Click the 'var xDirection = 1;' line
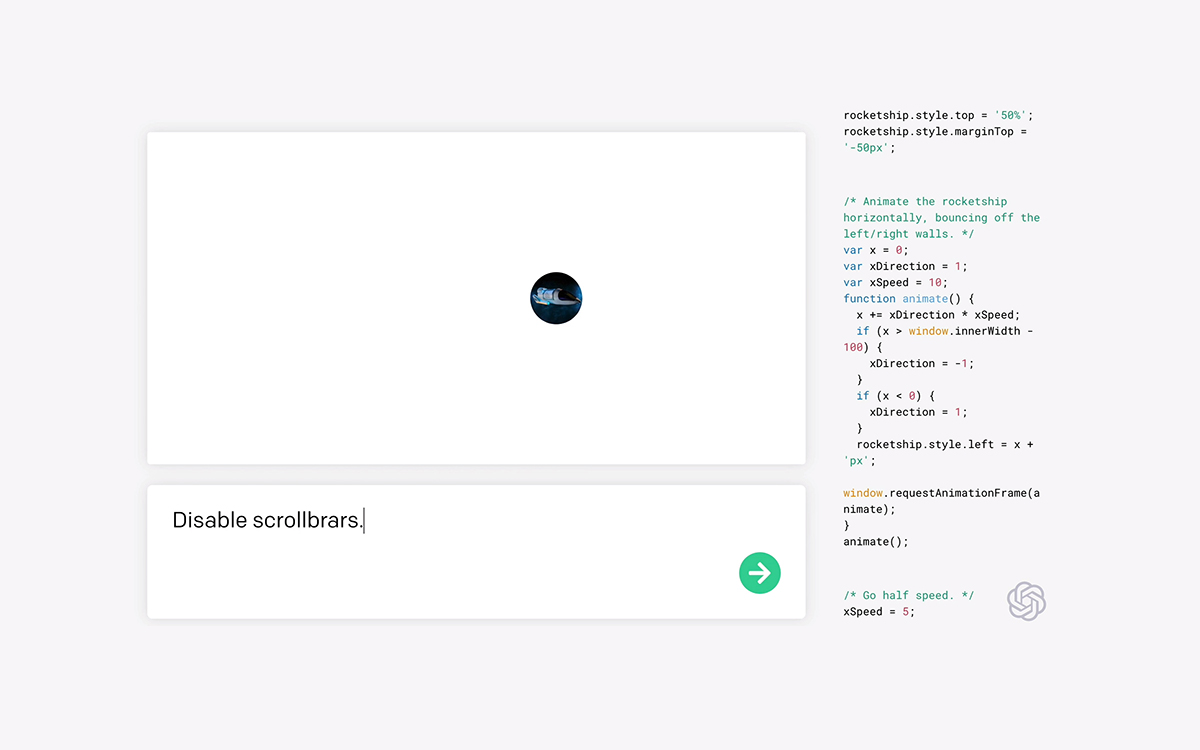This screenshot has height=750, width=1200. (905, 266)
